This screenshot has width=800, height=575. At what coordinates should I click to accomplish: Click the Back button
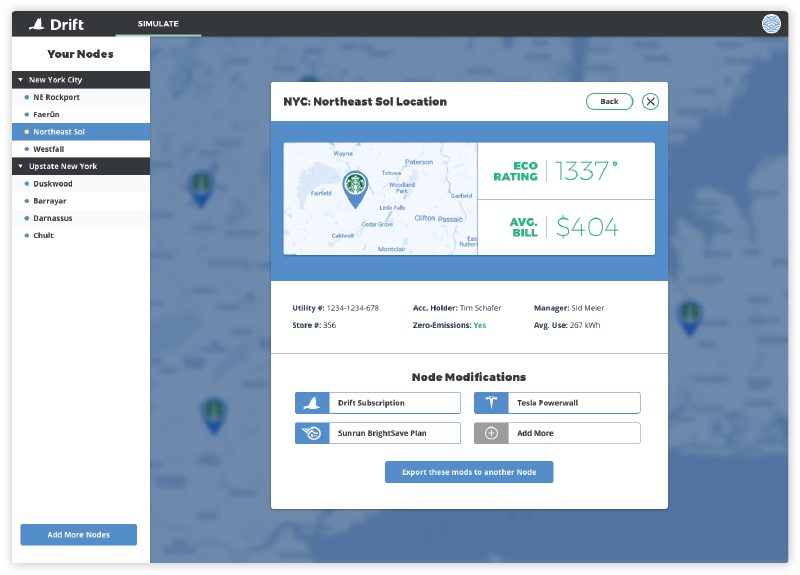point(609,102)
